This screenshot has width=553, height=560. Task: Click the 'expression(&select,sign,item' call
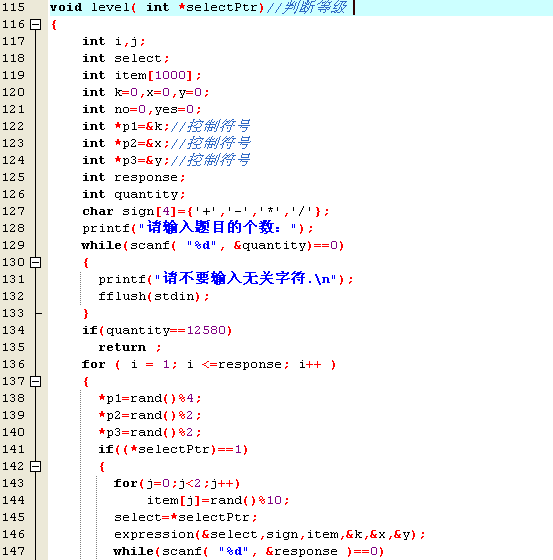click(x=270, y=535)
